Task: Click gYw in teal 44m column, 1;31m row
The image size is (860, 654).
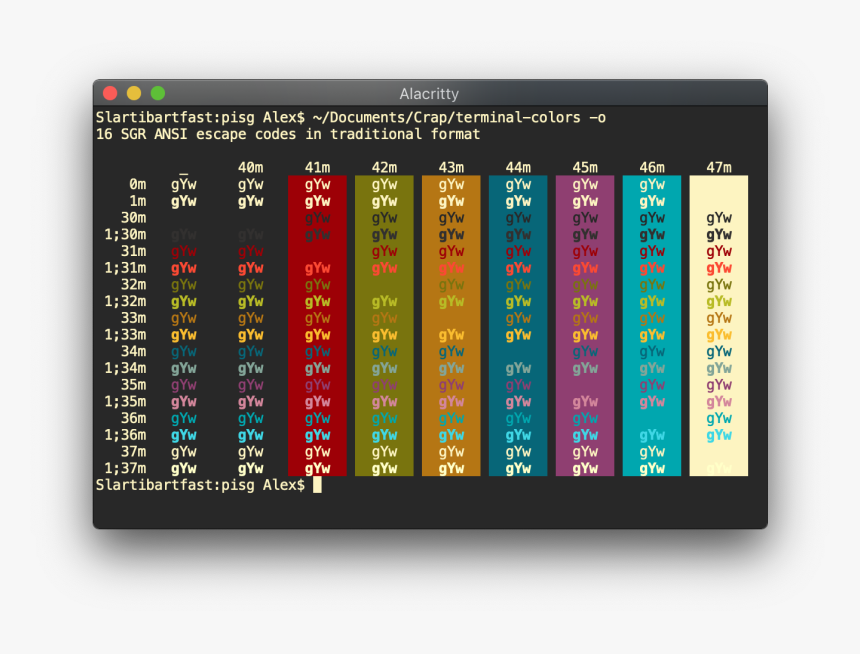Action: 518,269
